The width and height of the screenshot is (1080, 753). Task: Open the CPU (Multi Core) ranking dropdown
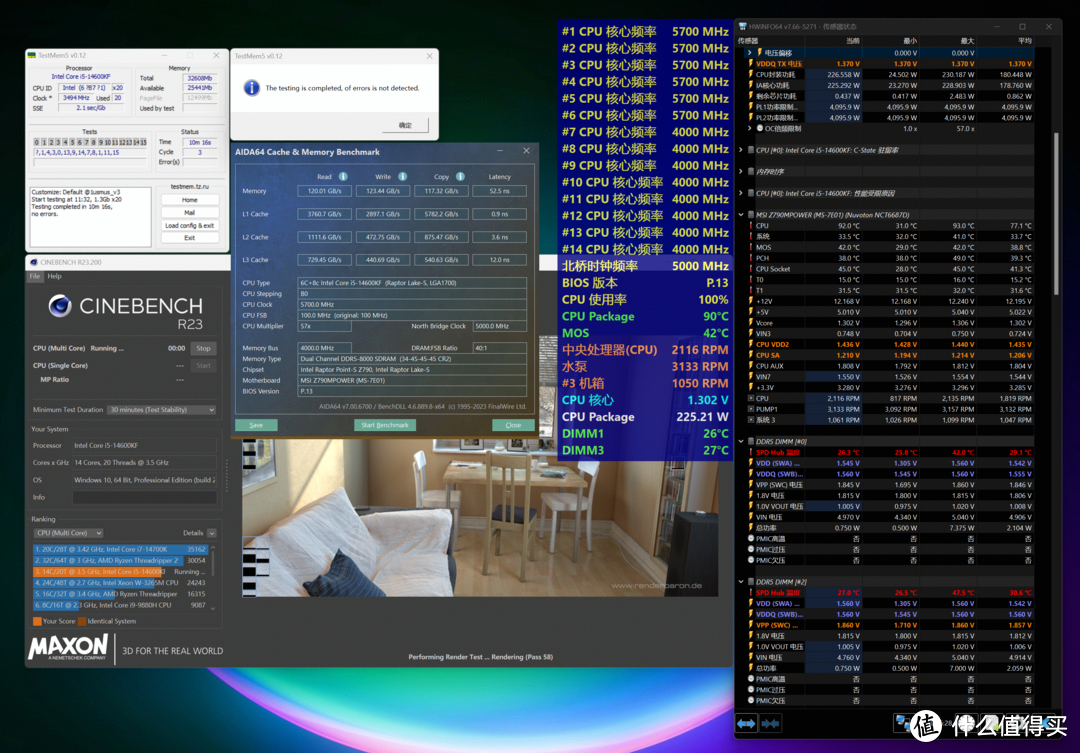pos(68,533)
